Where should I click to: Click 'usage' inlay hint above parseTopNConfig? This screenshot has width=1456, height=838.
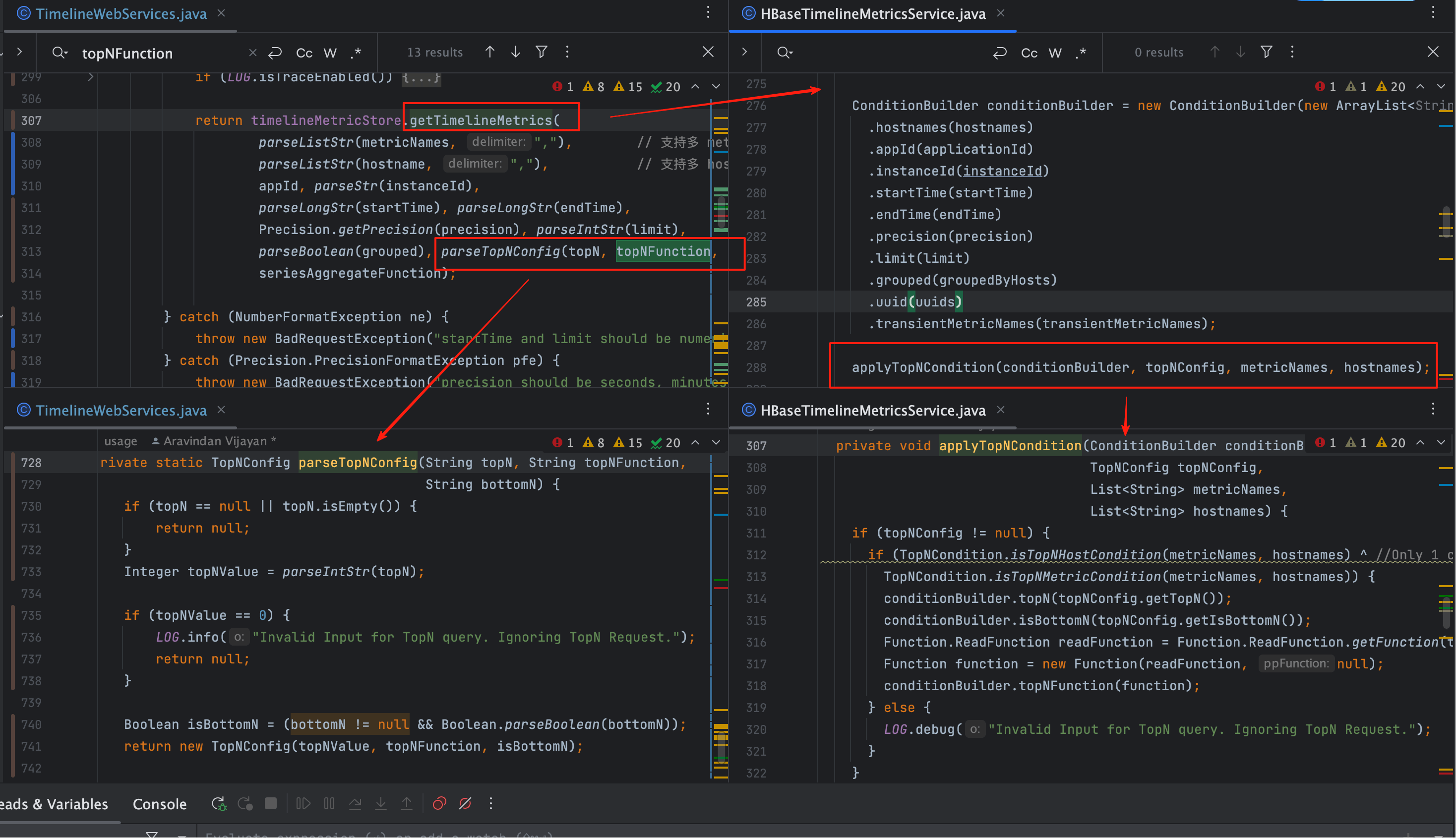tap(121, 441)
